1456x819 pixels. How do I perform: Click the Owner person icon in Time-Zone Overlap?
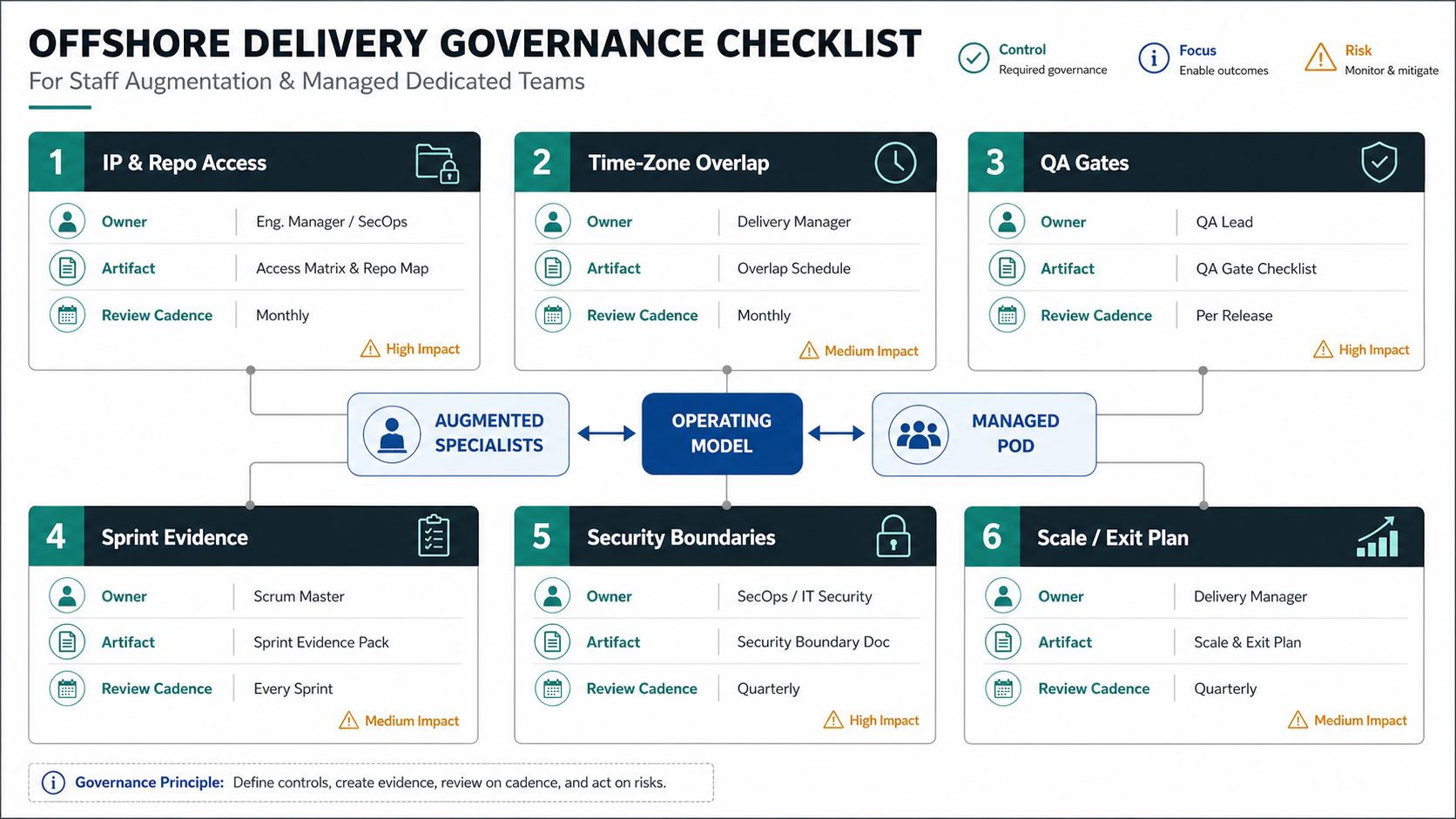553,221
